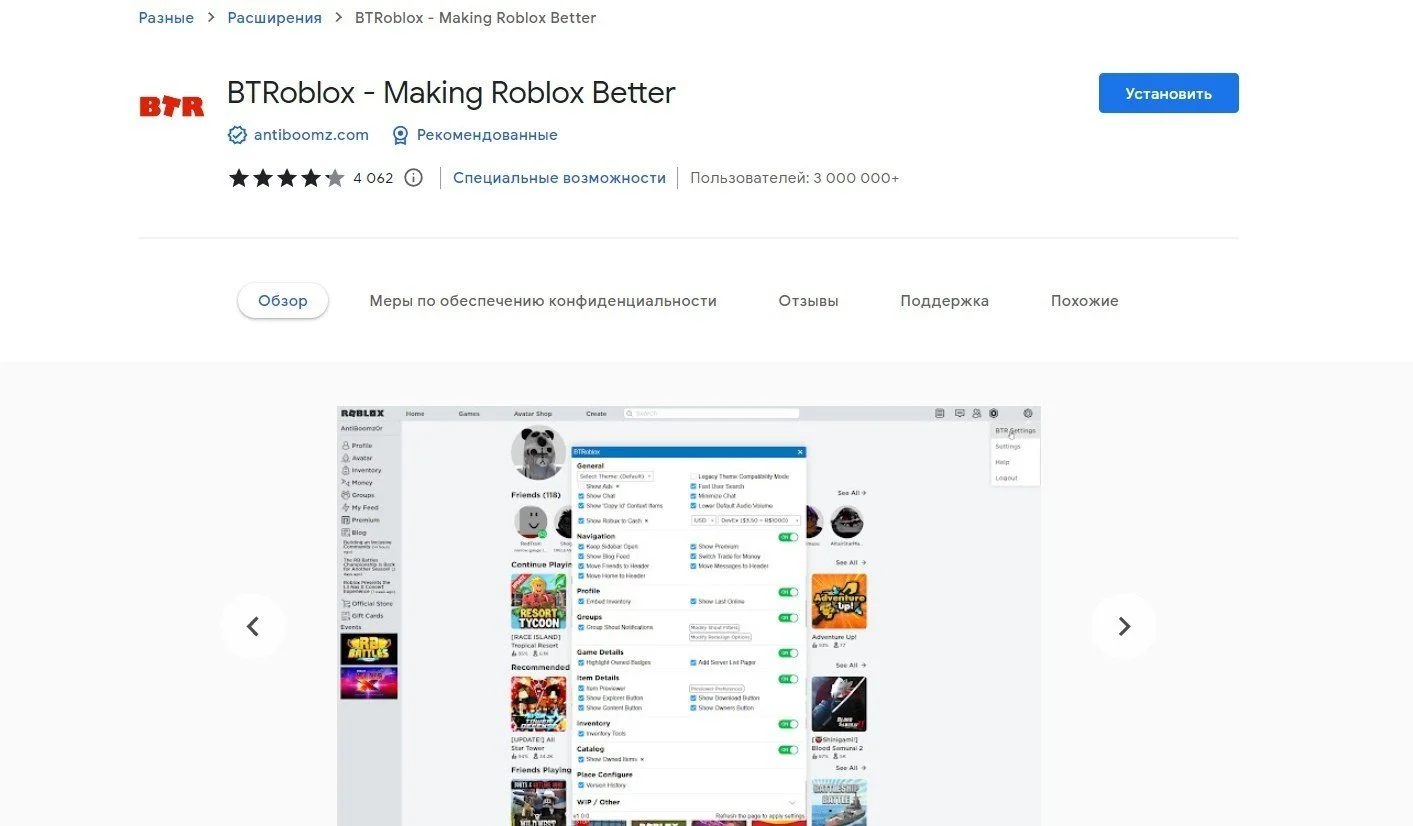
Task: Open Premium in the preview's Roblox sidebar
Action: tap(360, 520)
